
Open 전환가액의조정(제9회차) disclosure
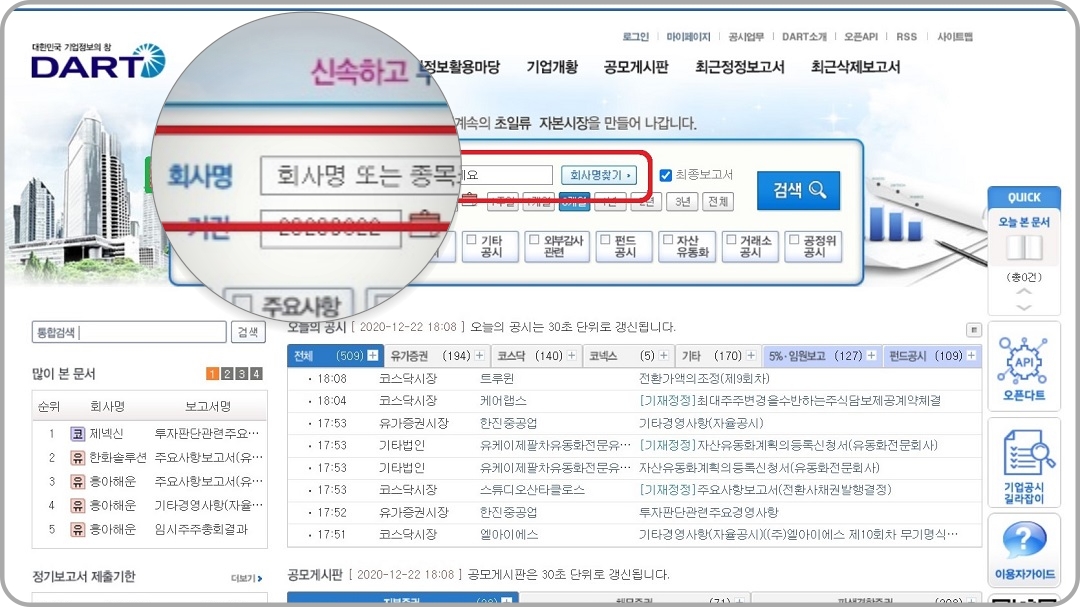[x=704, y=378]
